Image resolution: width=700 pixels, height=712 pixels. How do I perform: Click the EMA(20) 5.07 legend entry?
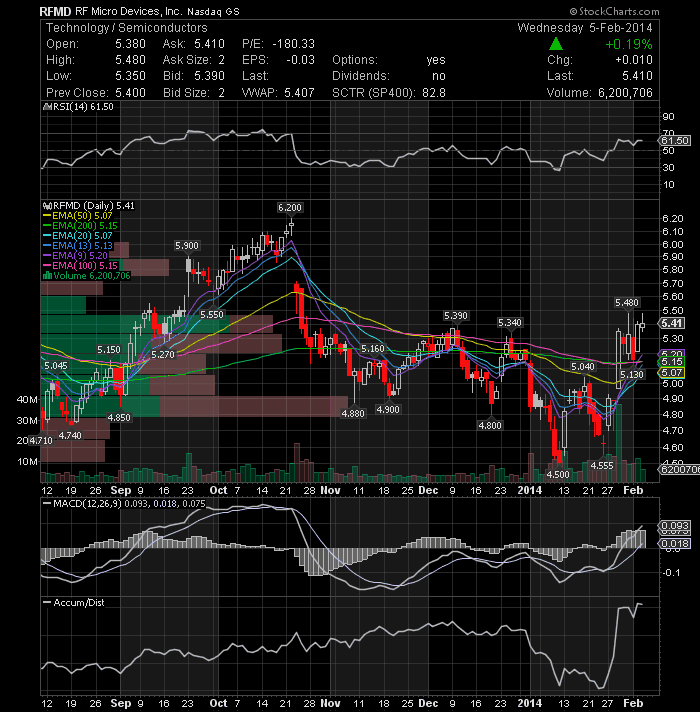pos(78,236)
